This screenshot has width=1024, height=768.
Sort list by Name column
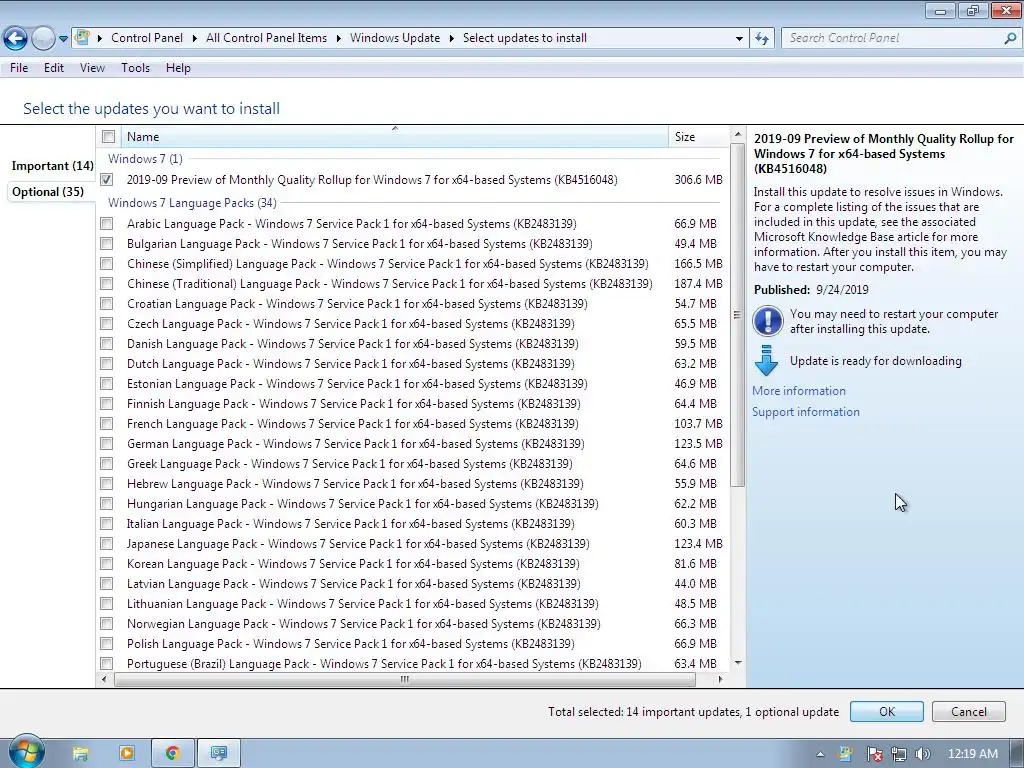tap(394, 136)
